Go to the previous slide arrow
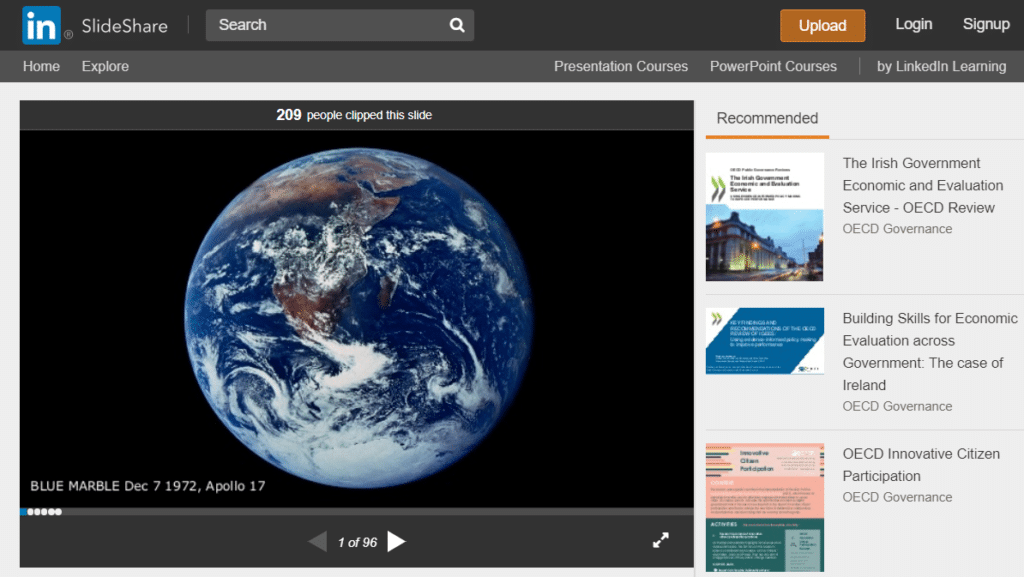Screen dimensions: 1024x577 tap(318, 541)
